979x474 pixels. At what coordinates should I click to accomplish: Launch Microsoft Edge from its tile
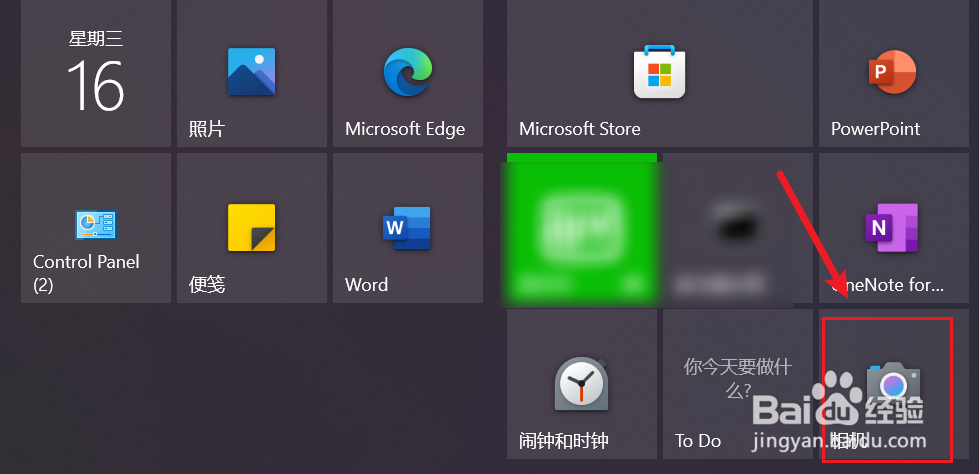(x=408, y=73)
